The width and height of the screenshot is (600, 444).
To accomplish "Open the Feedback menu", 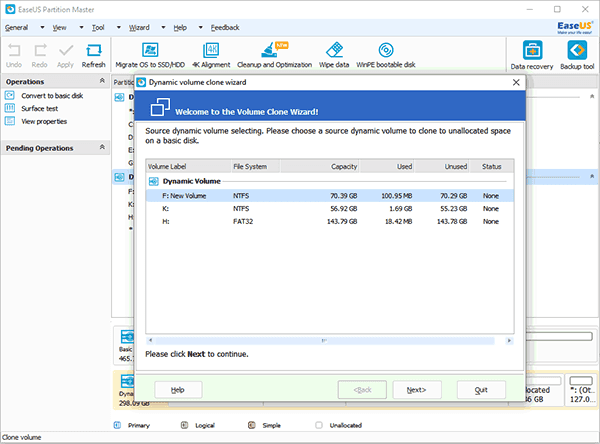I will tap(225, 29).
